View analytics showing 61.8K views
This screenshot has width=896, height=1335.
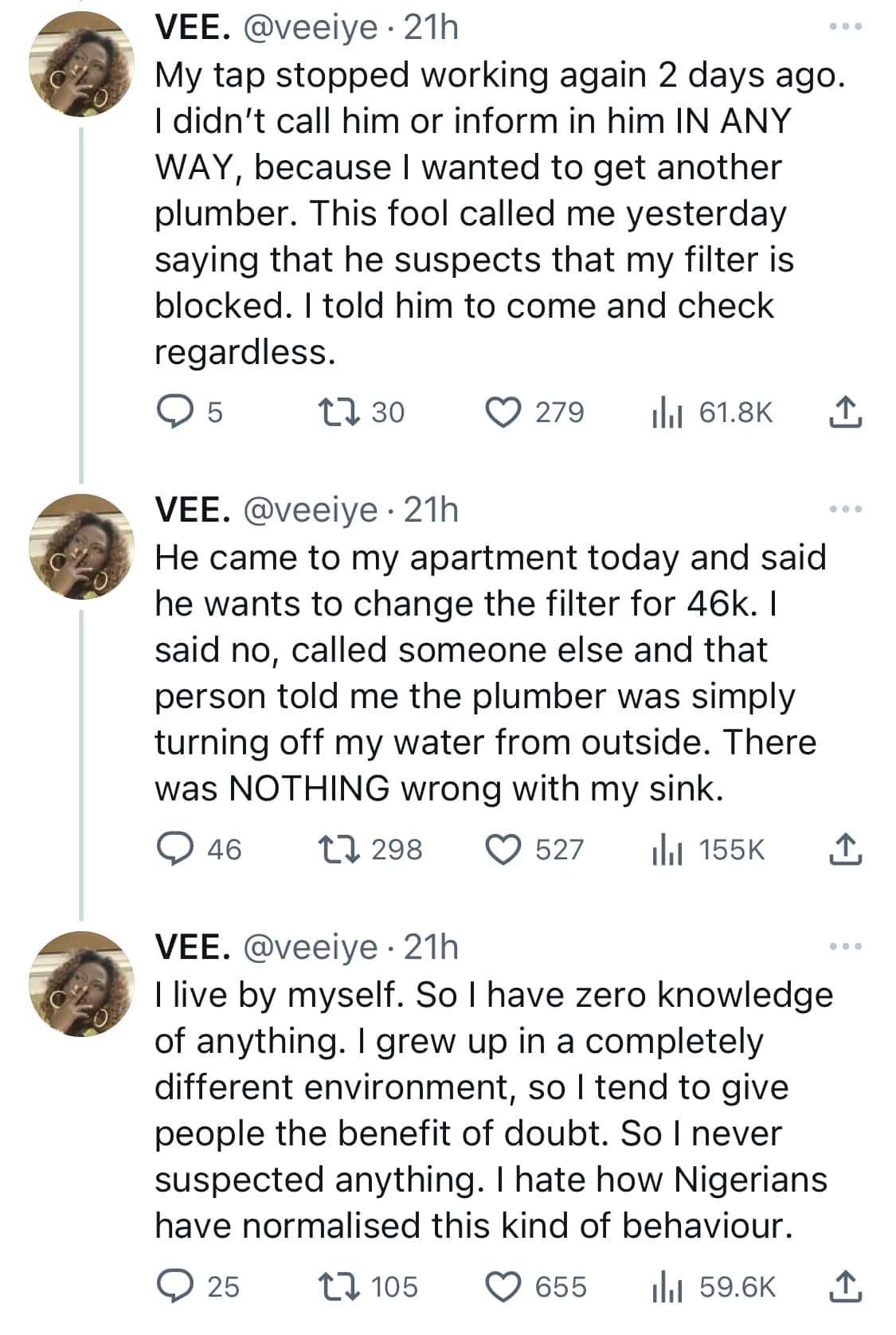pyautogui.click(x=666, y=413)
